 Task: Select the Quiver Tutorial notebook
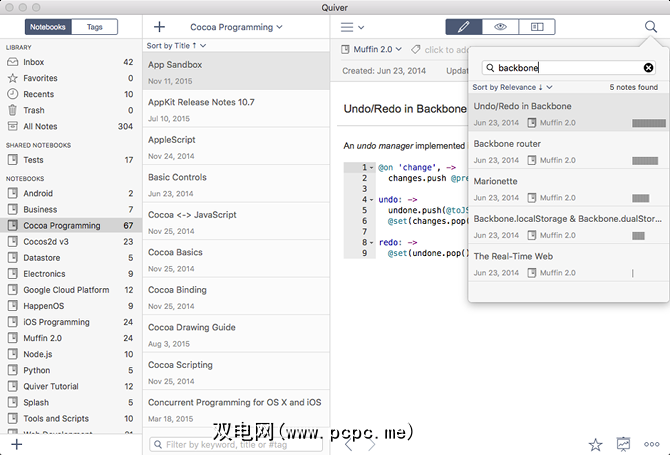[x=71, y=386]
